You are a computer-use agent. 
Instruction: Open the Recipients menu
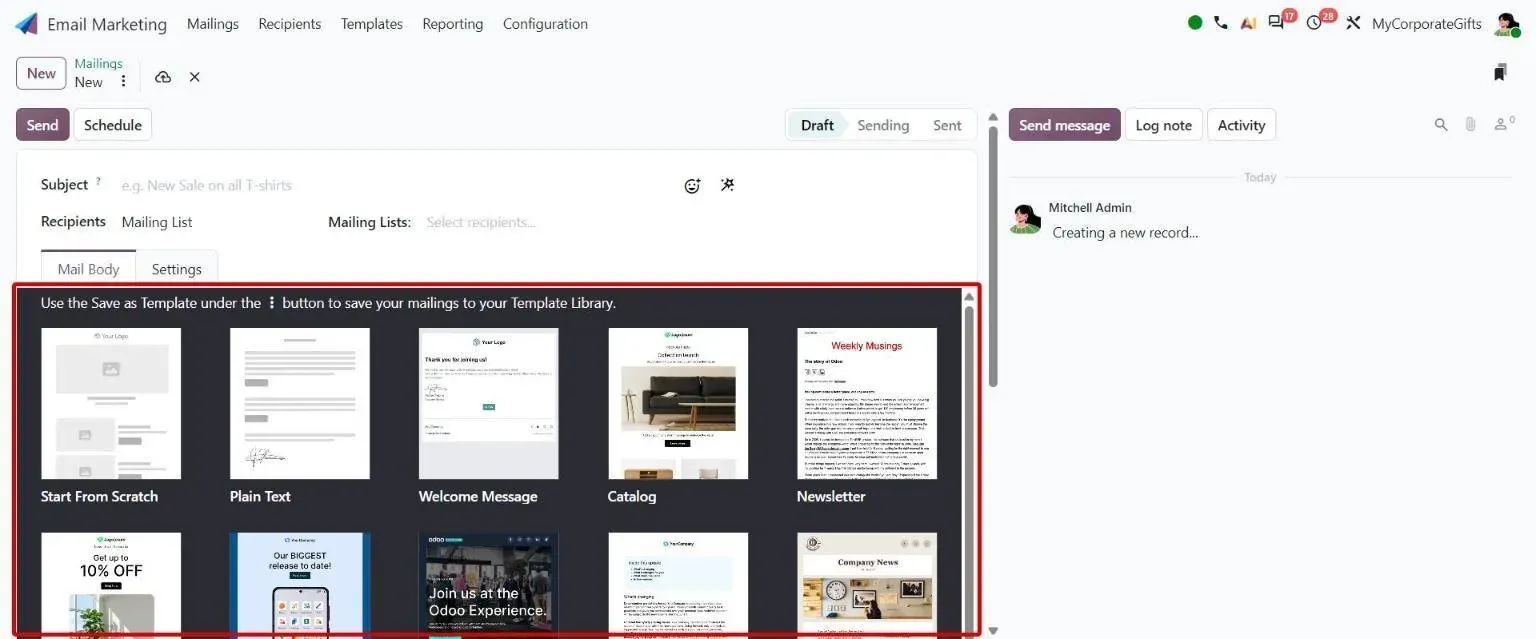point(290,24)
